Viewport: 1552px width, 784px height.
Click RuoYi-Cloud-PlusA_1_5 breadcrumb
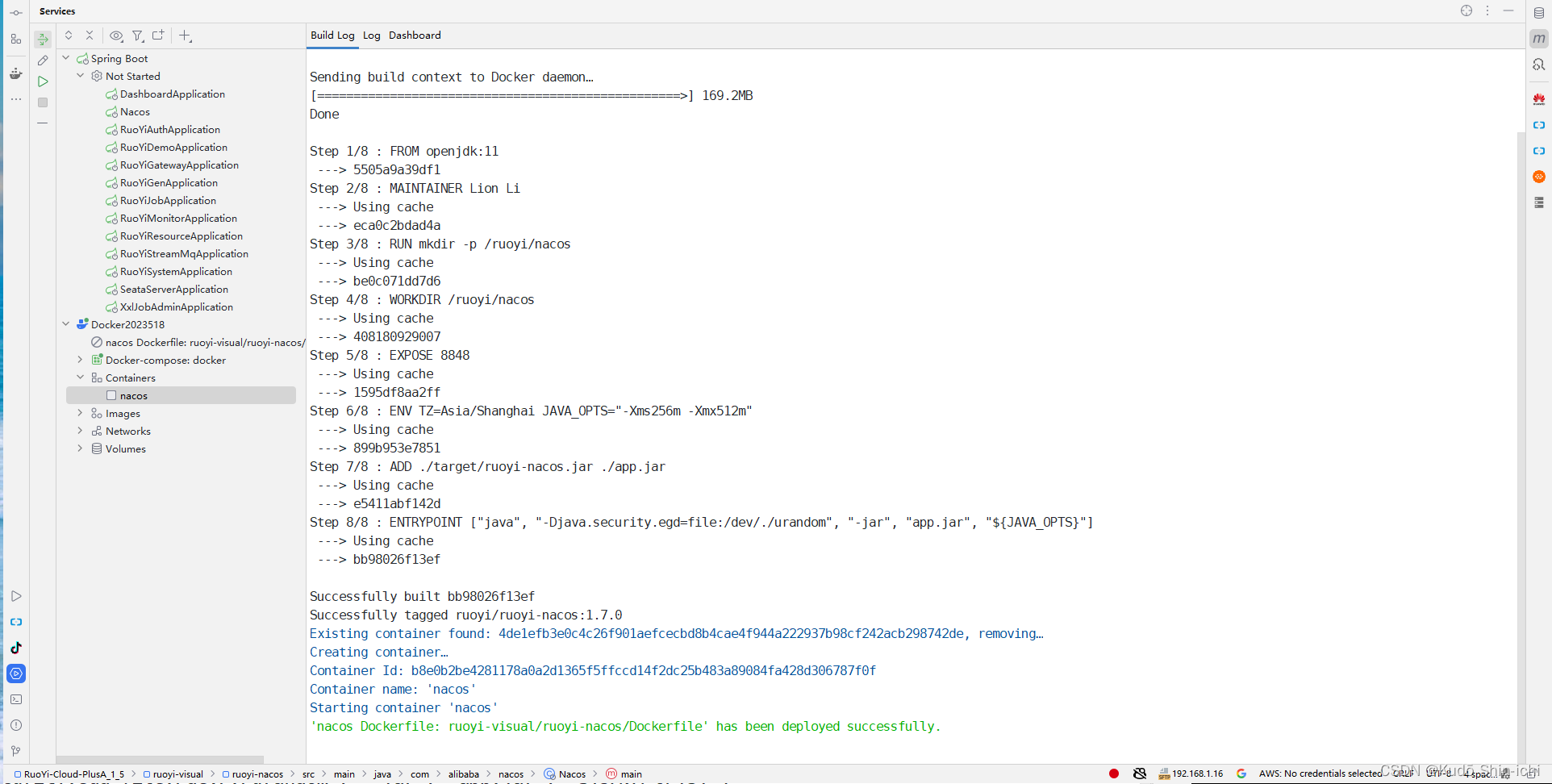tap(69, 774)
